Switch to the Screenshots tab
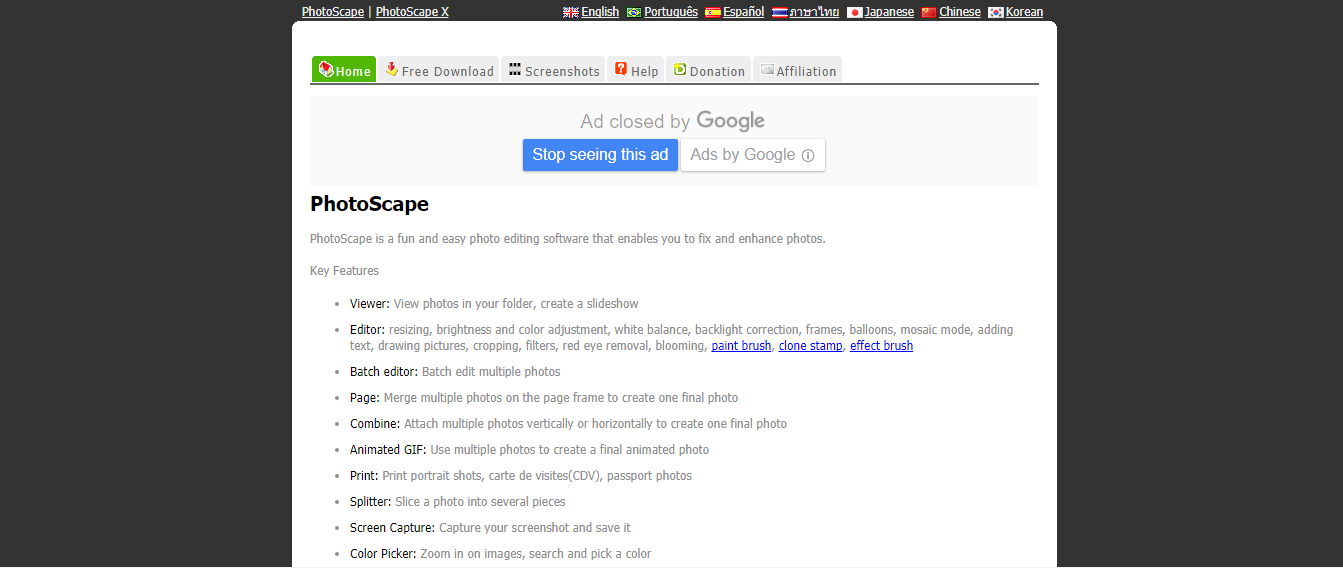The height and width of the screenshot is (568, 1343). click(x=553, y=70)
